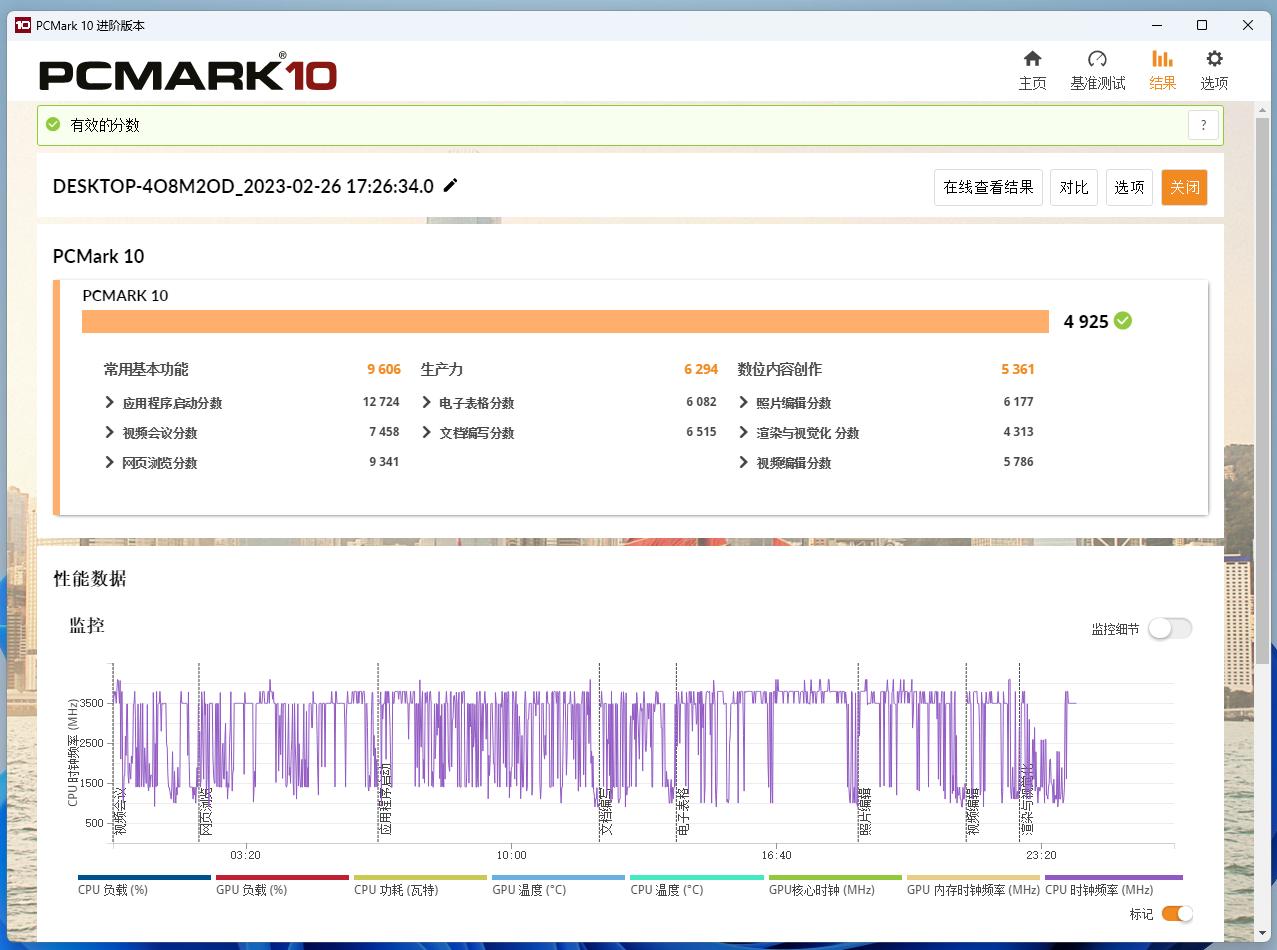1277x950 pixels.
Task: Select GPU 负载 red legend swatch
Action: click(x=282, y=878)
